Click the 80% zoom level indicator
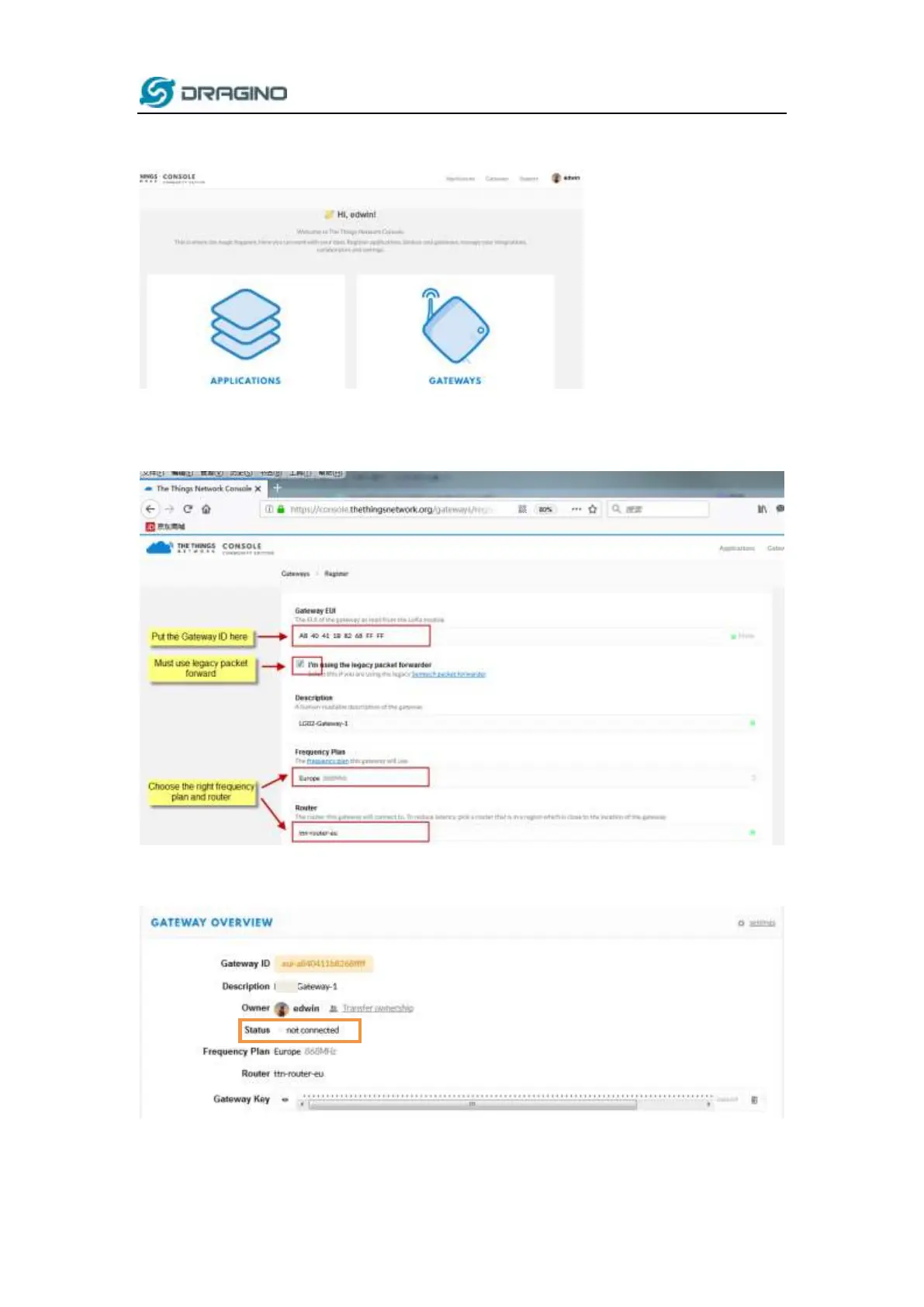924x1307 pixels. click(x=545, y=509)
